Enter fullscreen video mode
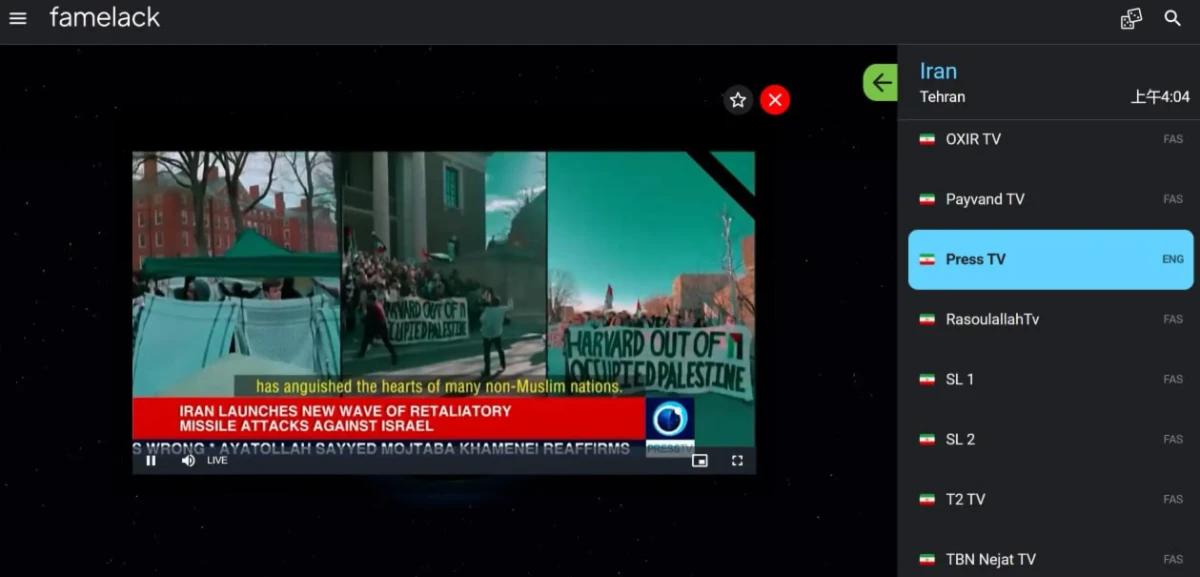1200x577 pixels. (x=737, y=461)
